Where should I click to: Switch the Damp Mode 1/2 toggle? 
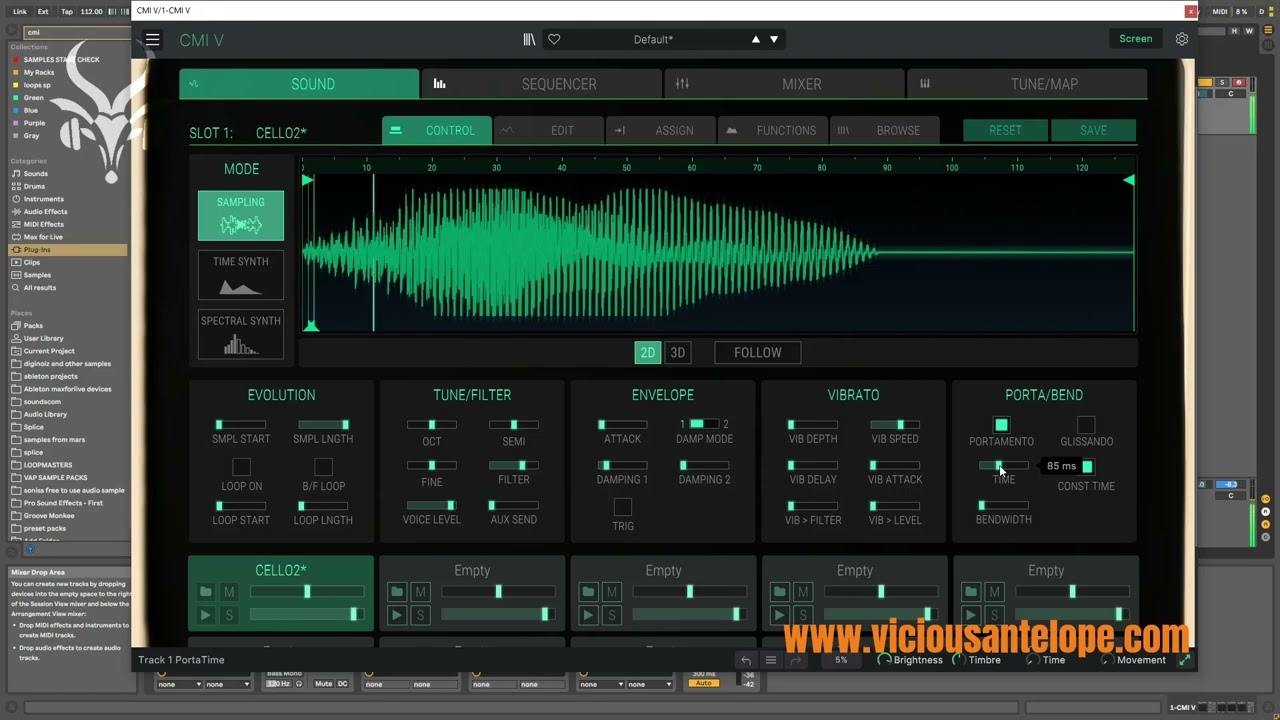[x=704, y=424]
